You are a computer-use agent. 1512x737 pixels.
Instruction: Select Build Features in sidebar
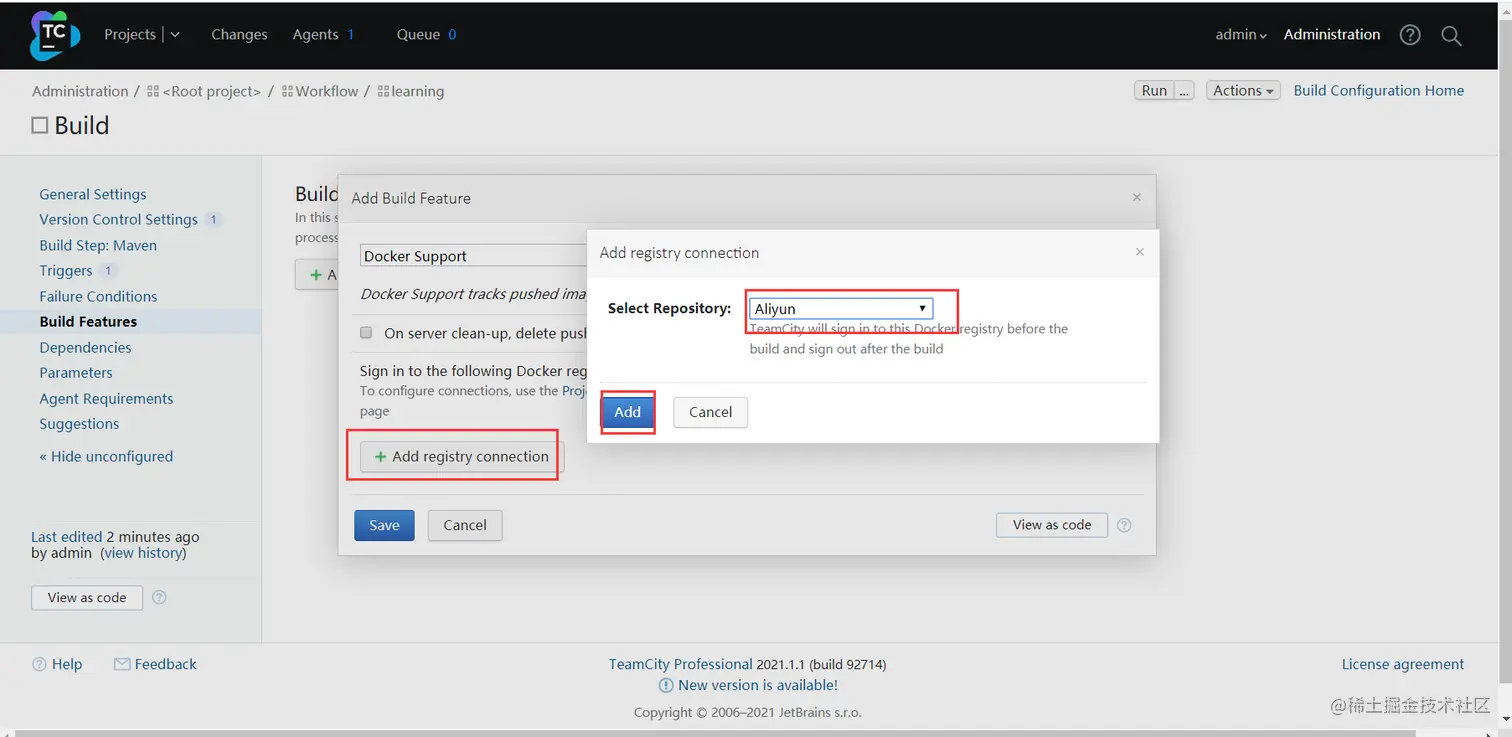[88, 321]
